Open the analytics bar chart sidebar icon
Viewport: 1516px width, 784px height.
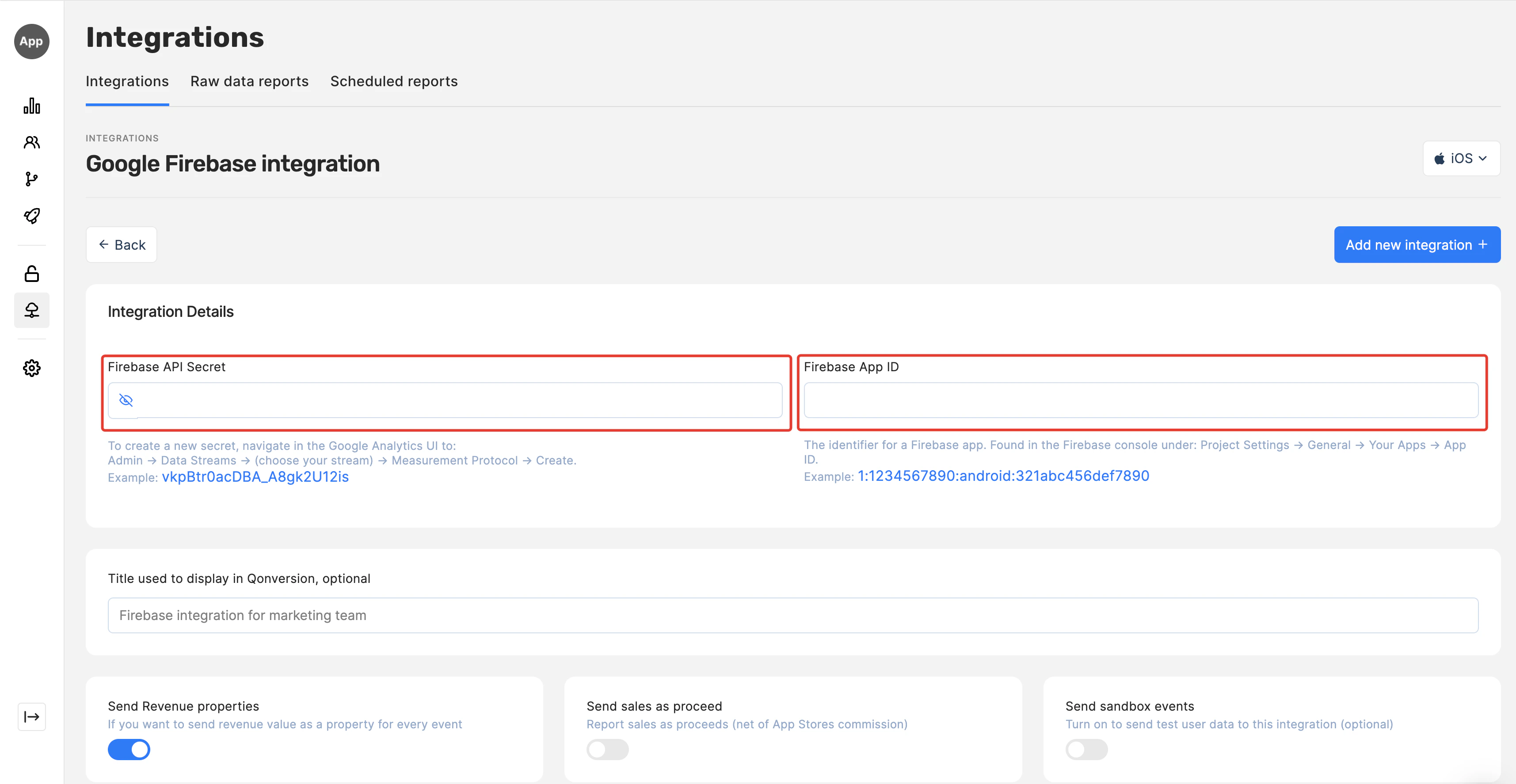coord(32,106)
